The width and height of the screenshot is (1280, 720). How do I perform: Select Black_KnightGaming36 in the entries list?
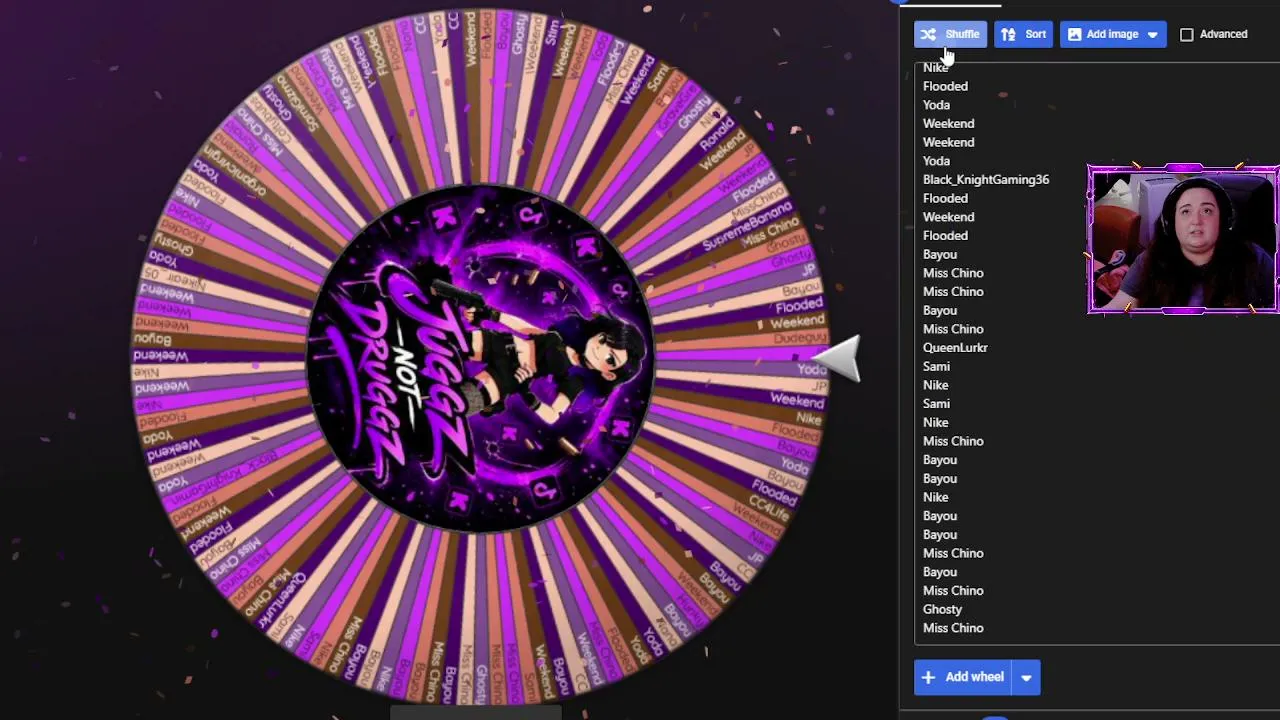pos(986,180)
